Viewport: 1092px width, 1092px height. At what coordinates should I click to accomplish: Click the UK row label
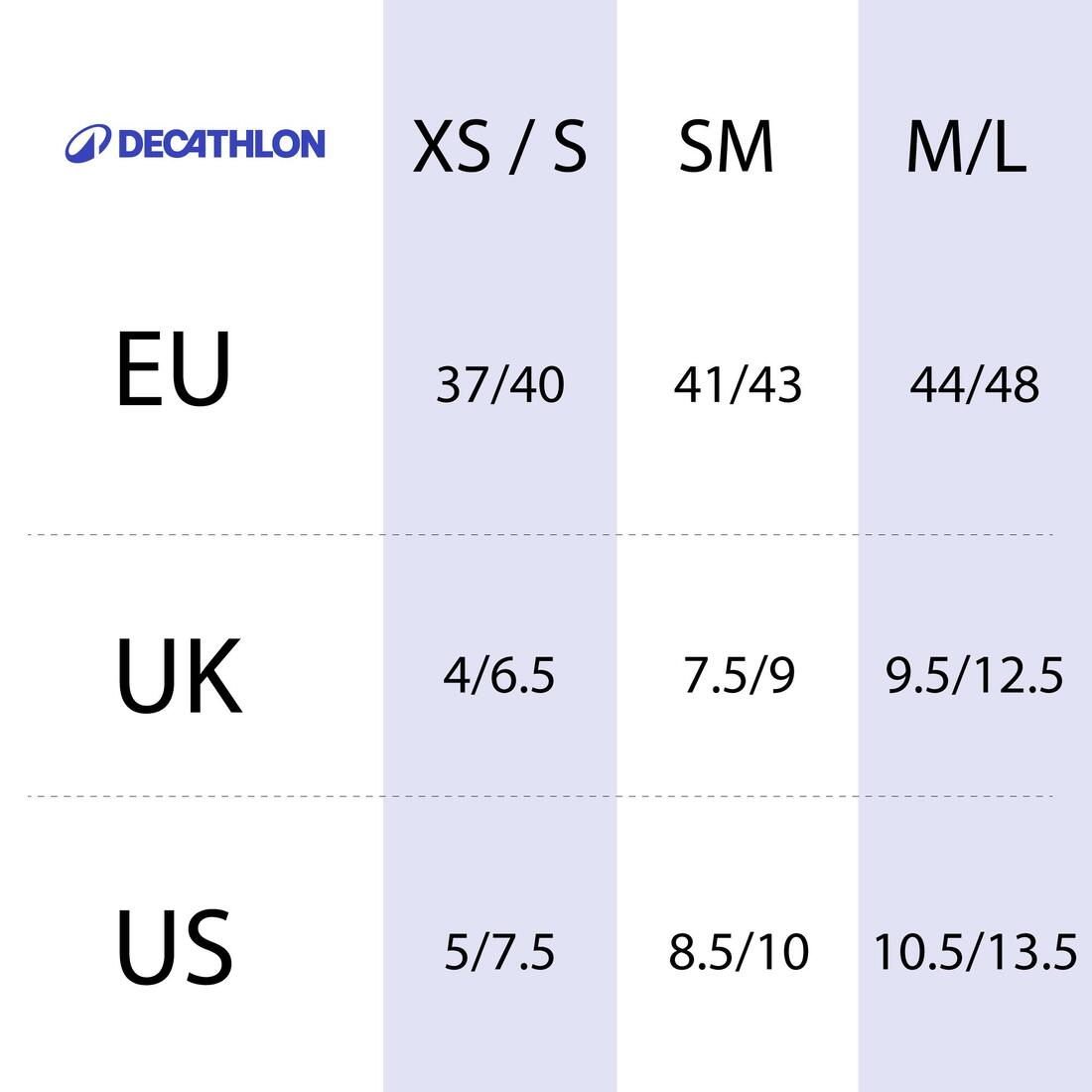pos(179,677)
